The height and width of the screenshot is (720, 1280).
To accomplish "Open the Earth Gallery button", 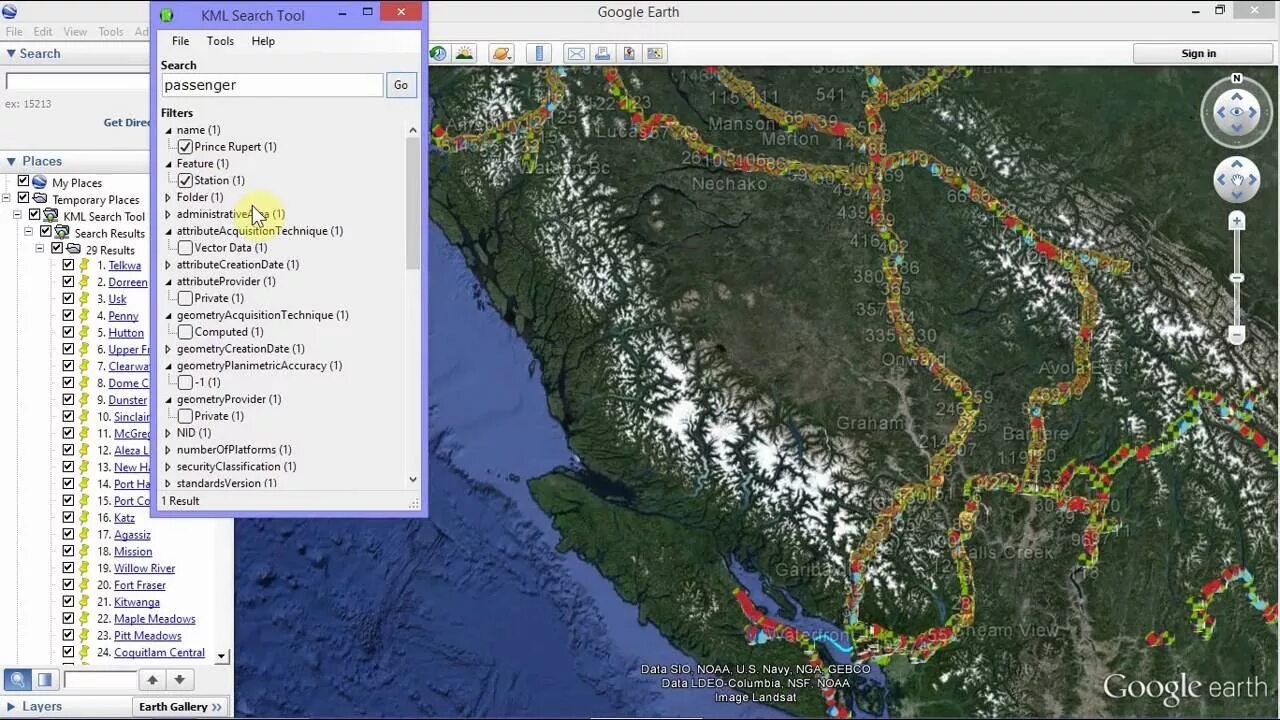I will click(x=180, y=706).
